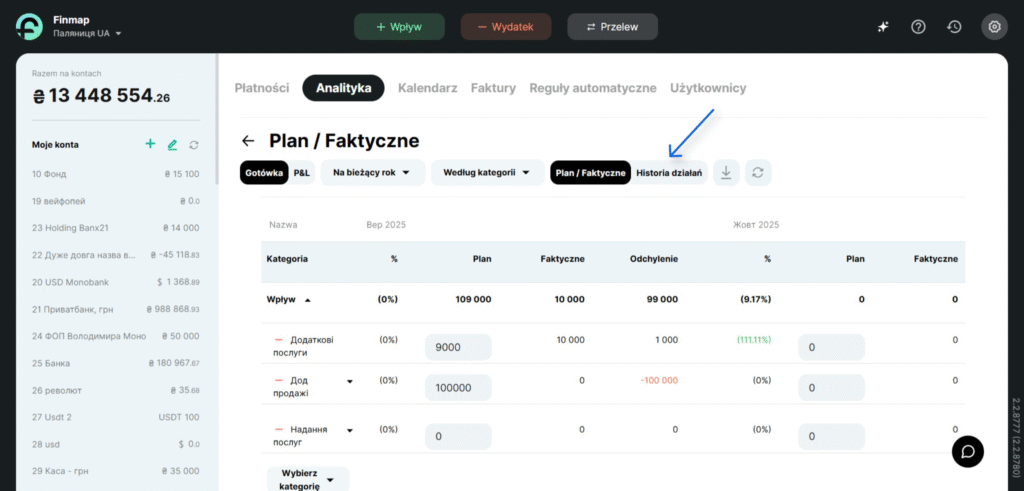1024x491 pixels.
Task: Select the Historia działań toggle
Action: pyautogui.click(x=669, y=173)
